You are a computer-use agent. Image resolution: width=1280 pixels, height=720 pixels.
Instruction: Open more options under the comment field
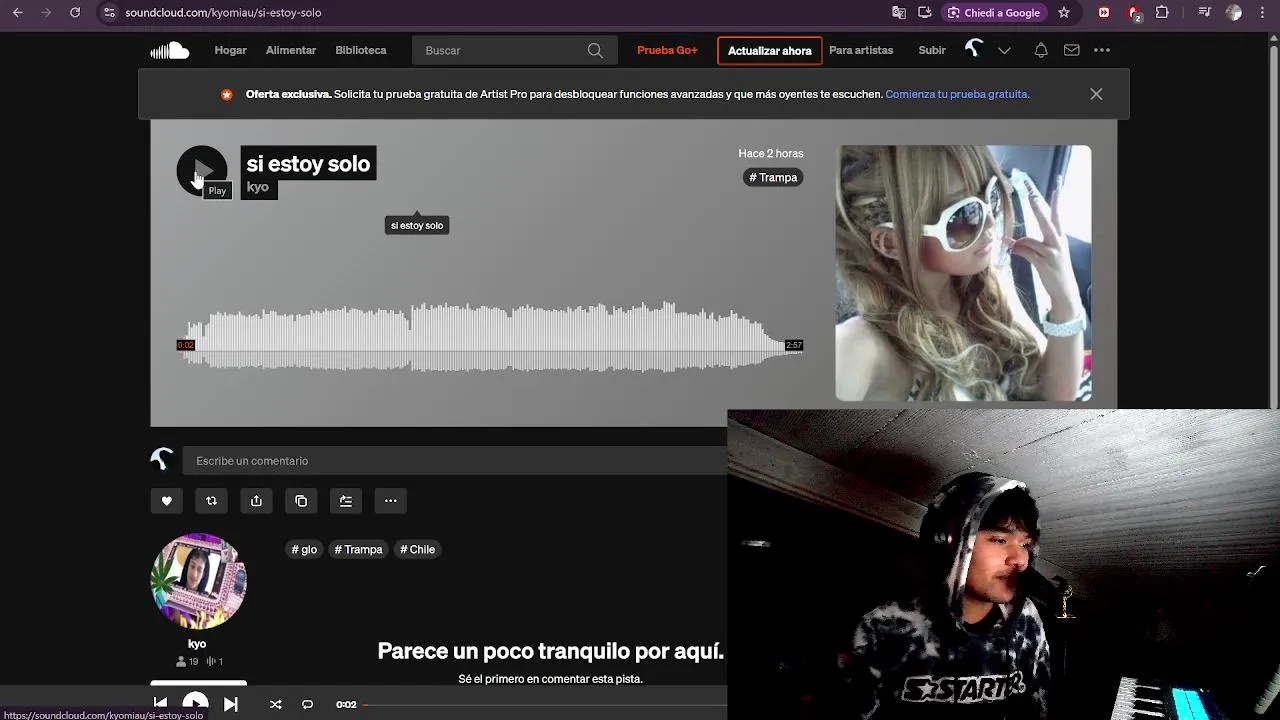391,501
